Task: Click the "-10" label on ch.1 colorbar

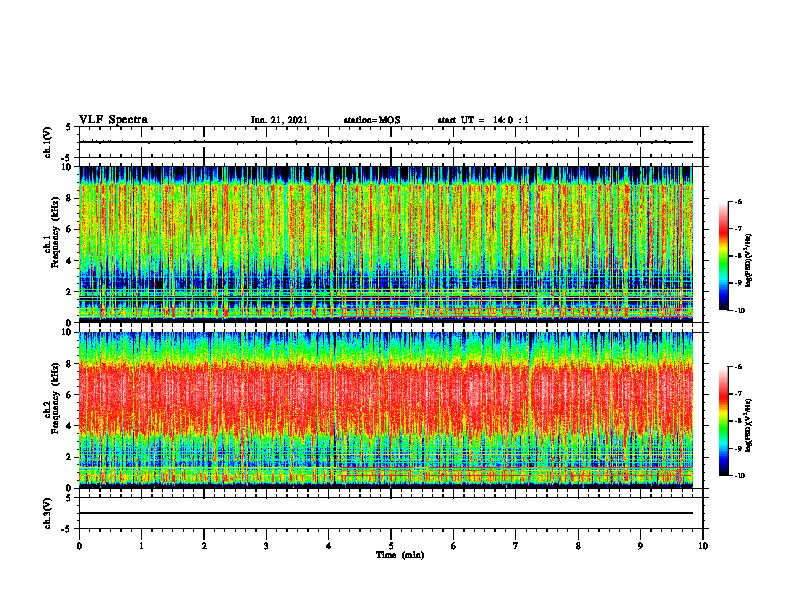Action: coord(740,311)
